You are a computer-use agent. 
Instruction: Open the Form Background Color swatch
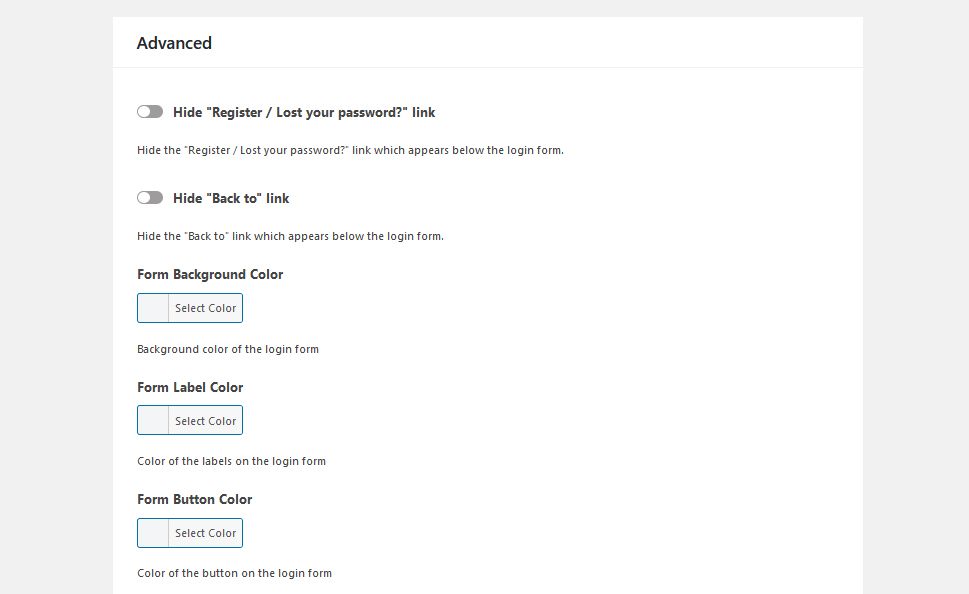coord(153,308)
